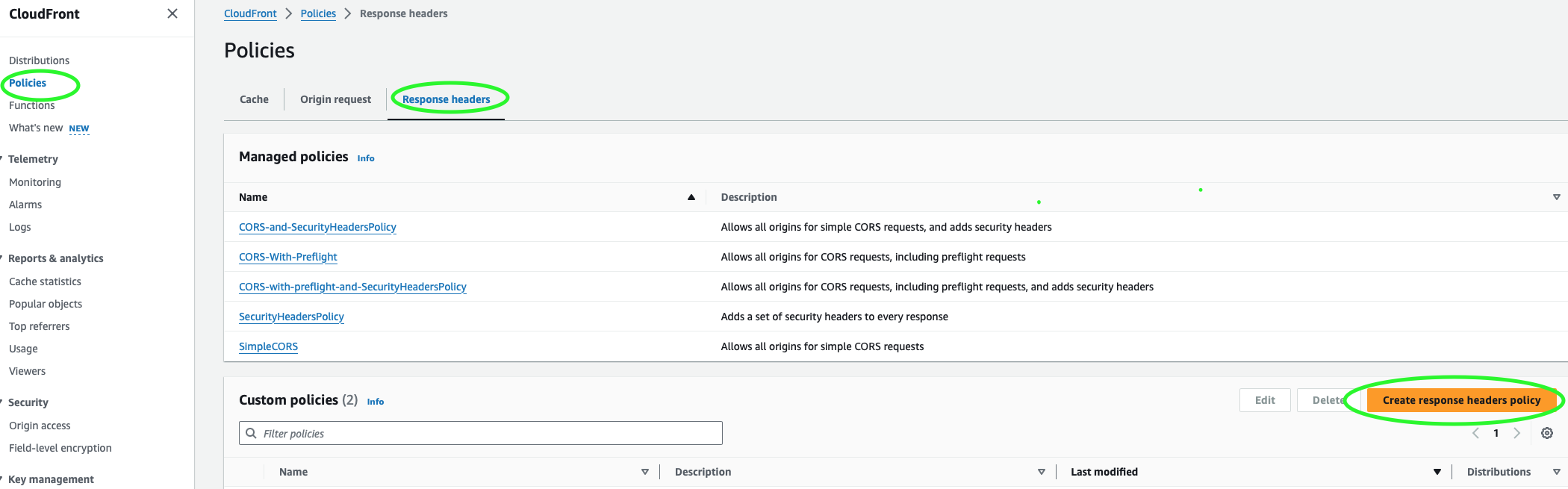Select 'Allows all origins for simple CORS requests' text

pyautogui.click(x=822, y=346)
